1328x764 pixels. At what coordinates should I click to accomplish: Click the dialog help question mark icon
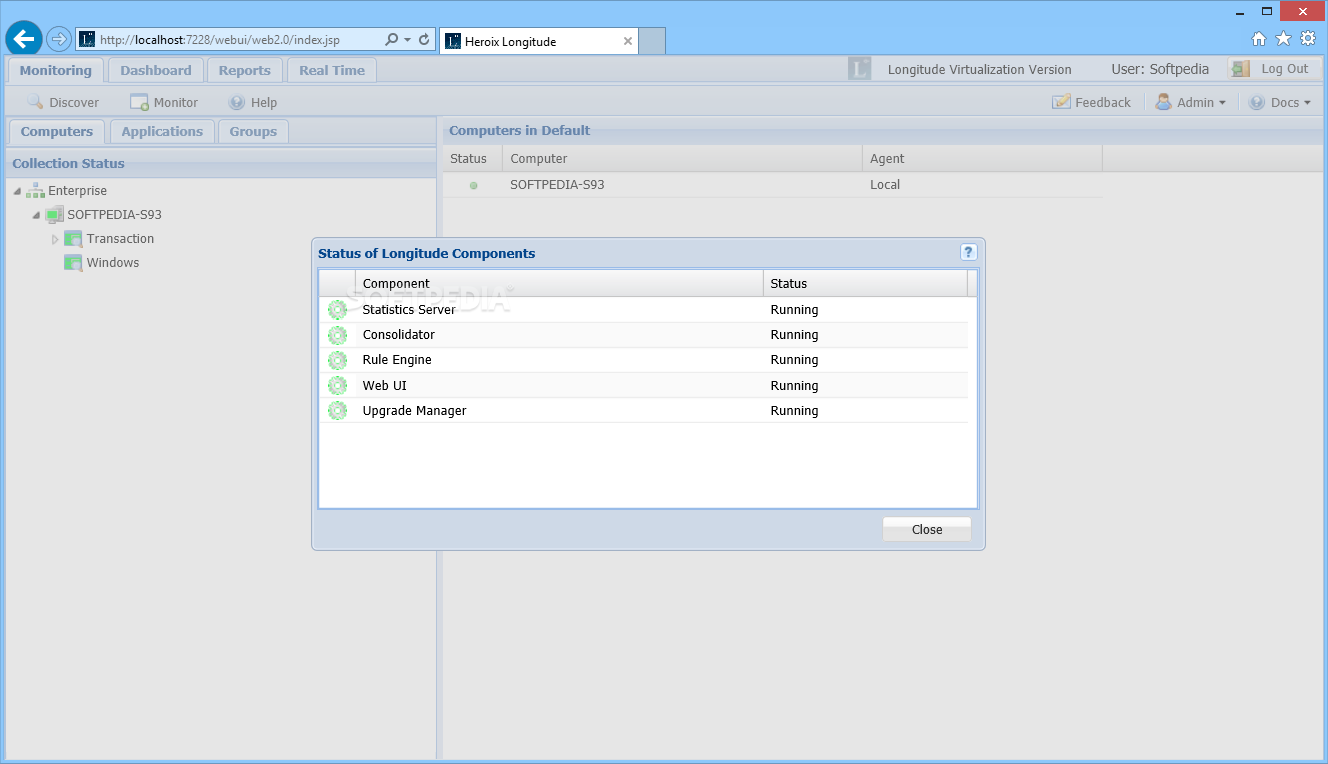968,252
